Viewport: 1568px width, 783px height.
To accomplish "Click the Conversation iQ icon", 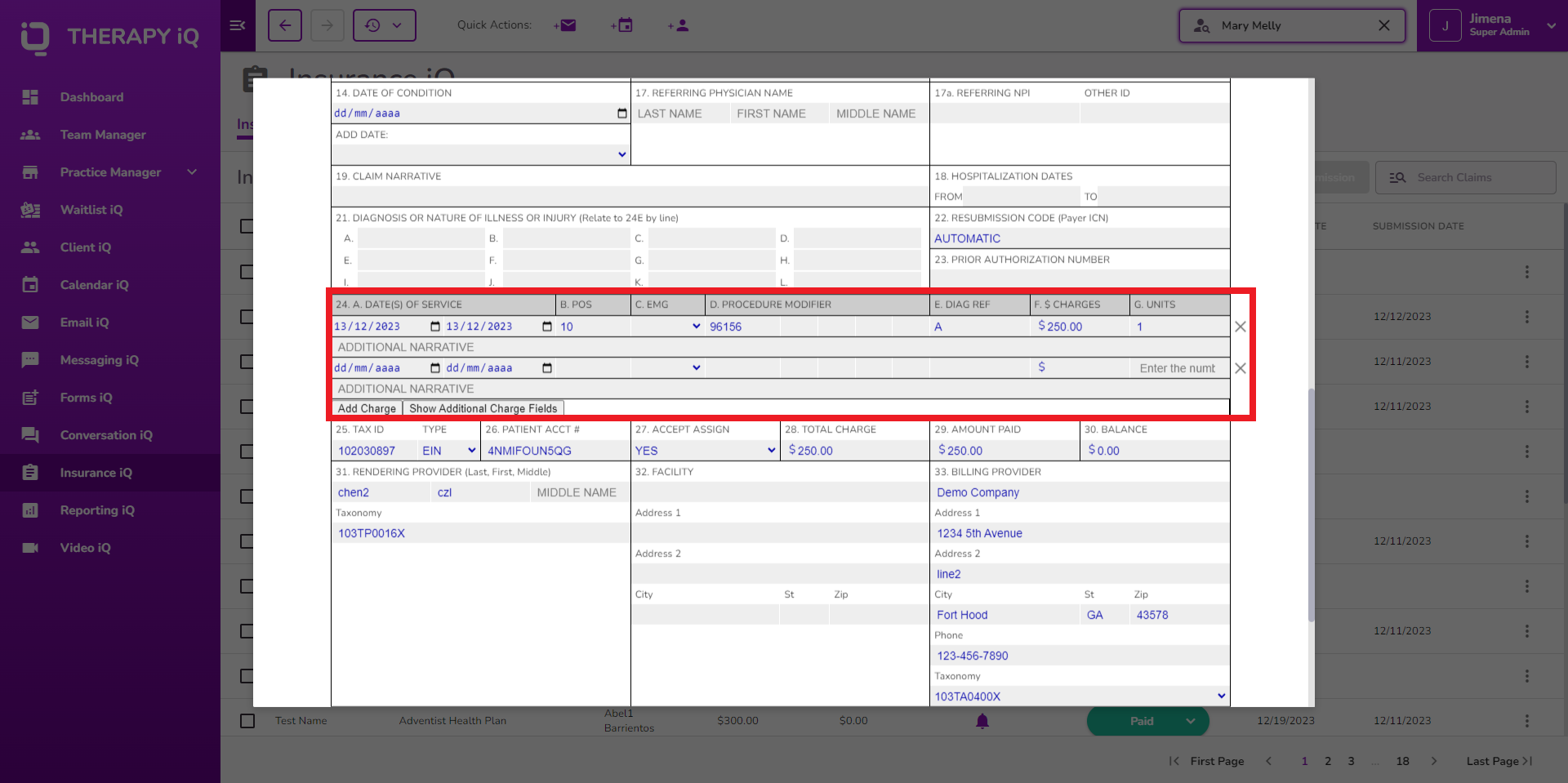I will 30,435.
